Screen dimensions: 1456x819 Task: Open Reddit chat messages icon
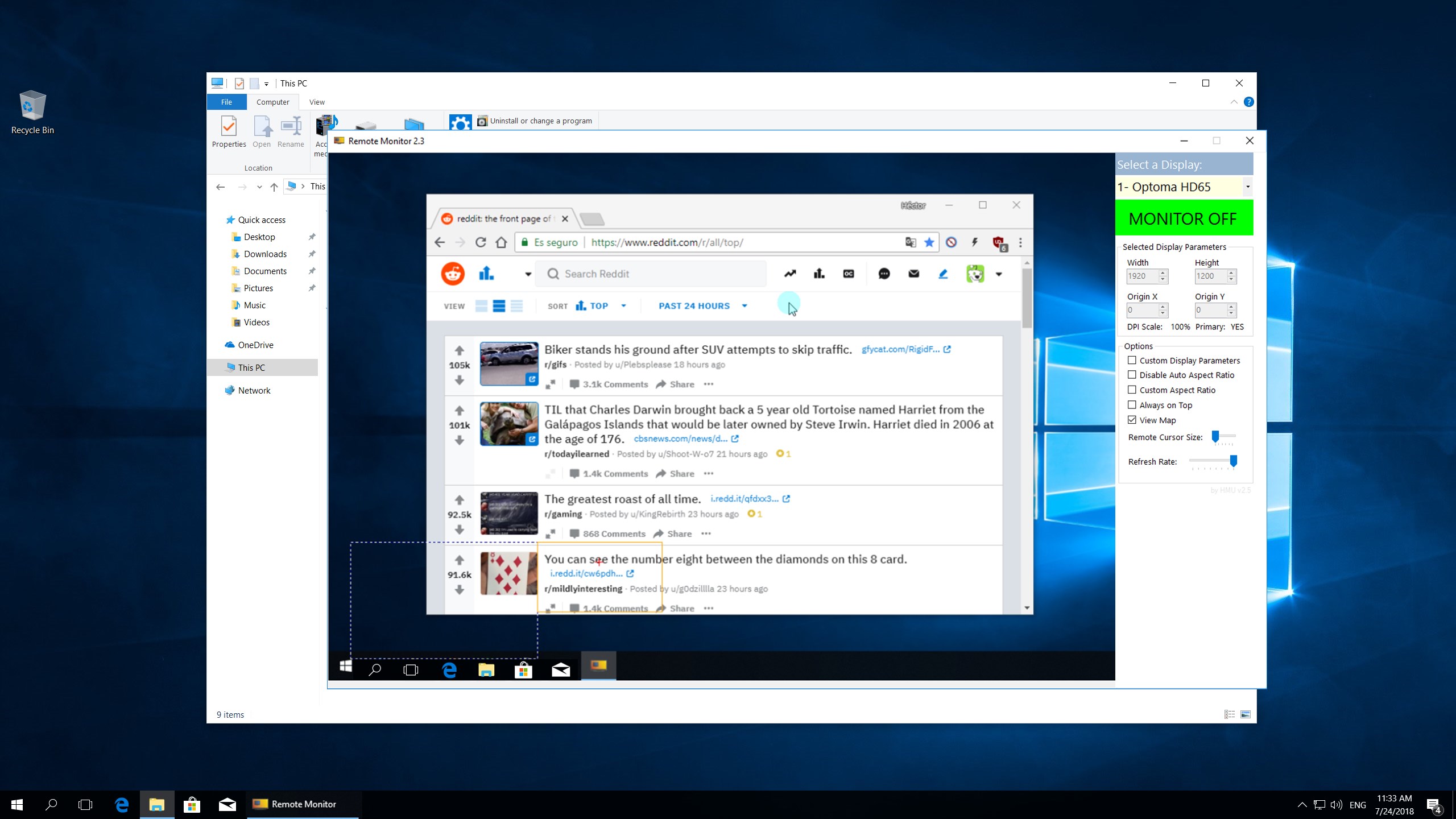click(x=883, y=274)
